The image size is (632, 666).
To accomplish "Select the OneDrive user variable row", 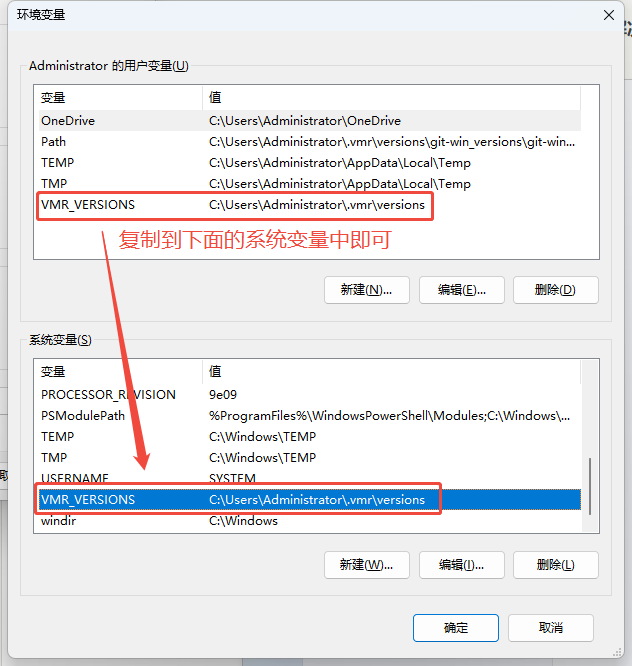I will point(310,121).
